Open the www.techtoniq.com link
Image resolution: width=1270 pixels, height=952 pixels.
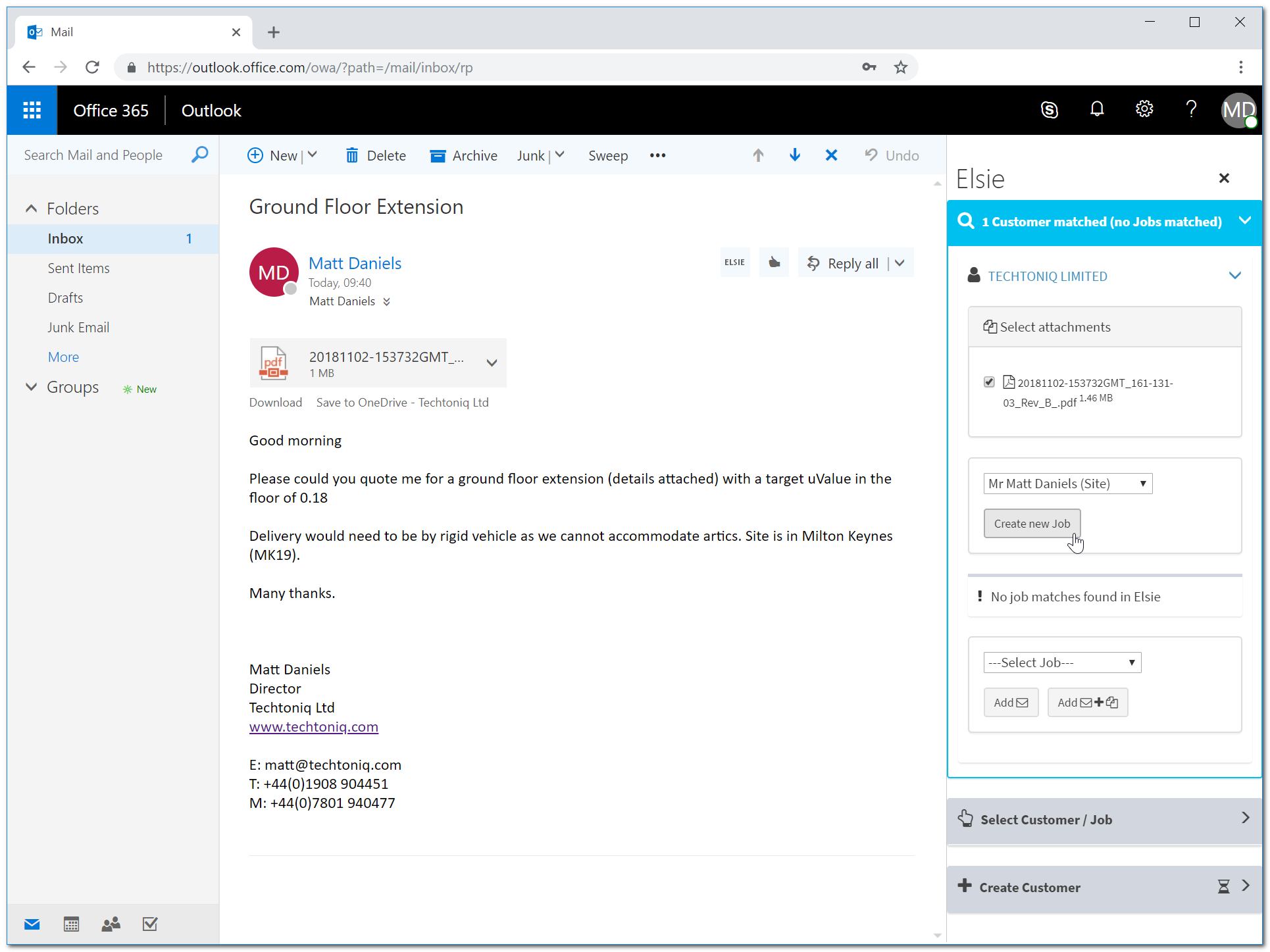313,727
